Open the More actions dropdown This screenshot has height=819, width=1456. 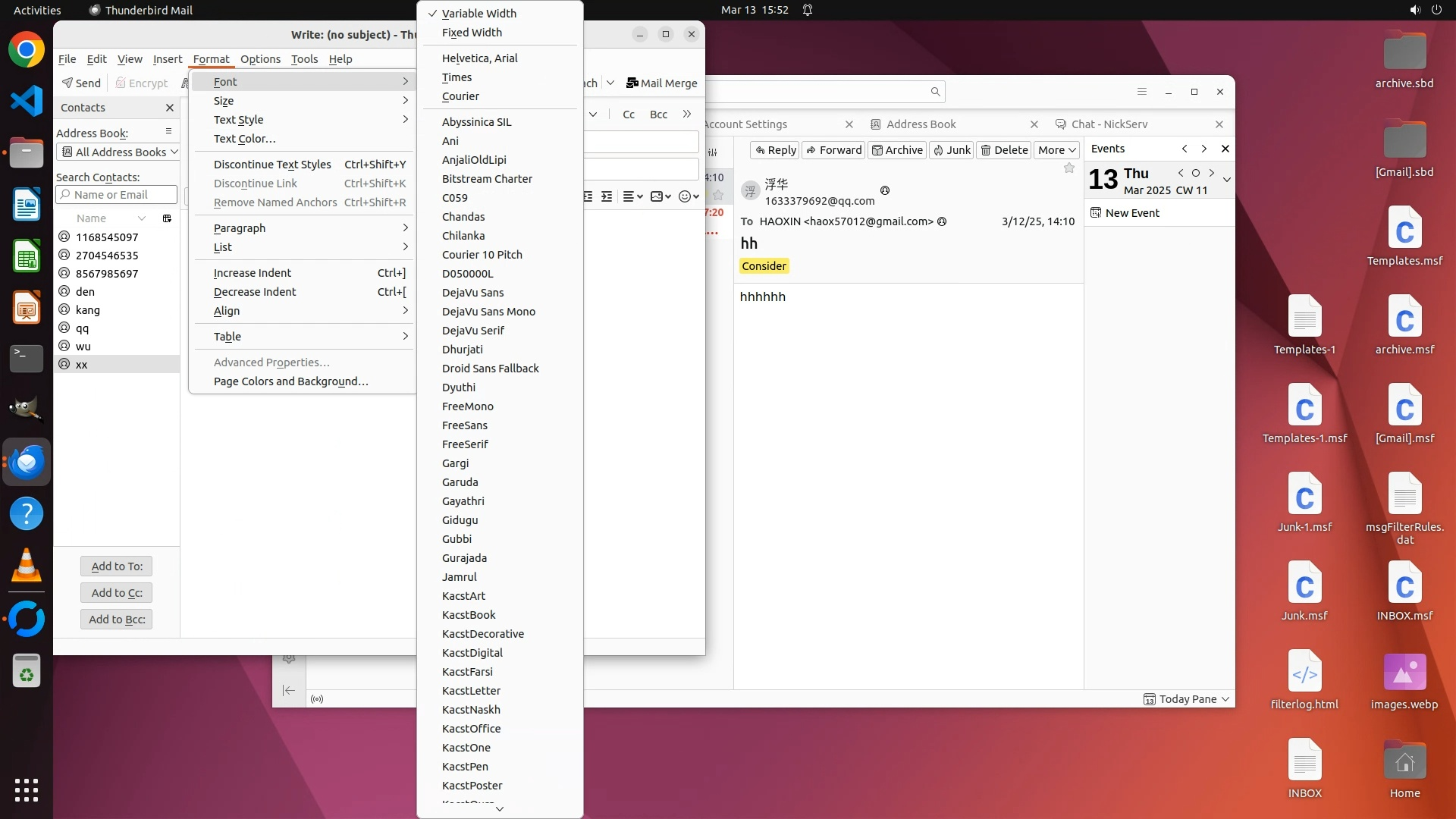point(1056,149)
